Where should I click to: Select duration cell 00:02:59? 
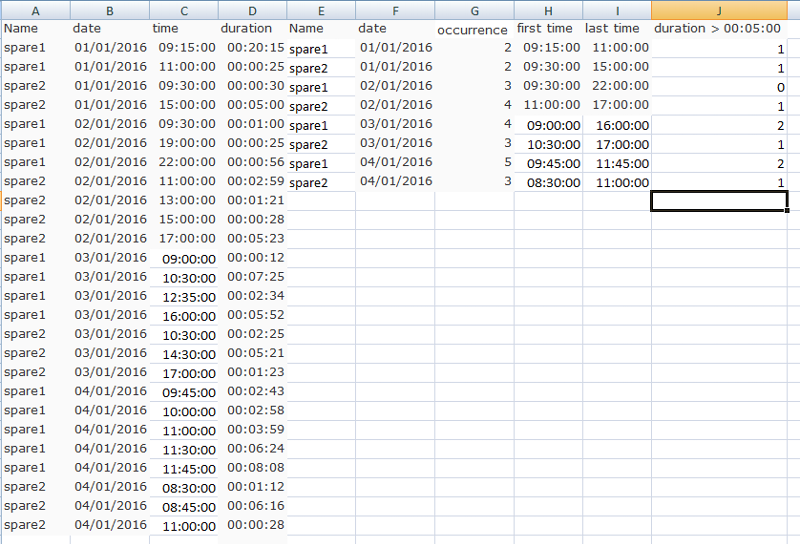253,182
